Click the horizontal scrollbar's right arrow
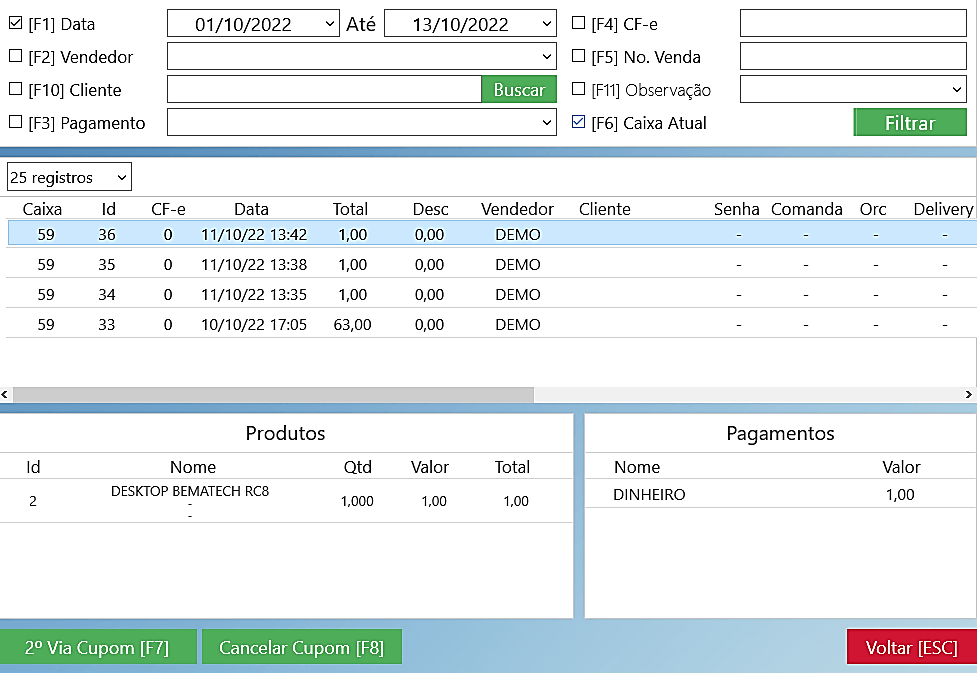The image size is (977, 673). [x=970, y=395]
